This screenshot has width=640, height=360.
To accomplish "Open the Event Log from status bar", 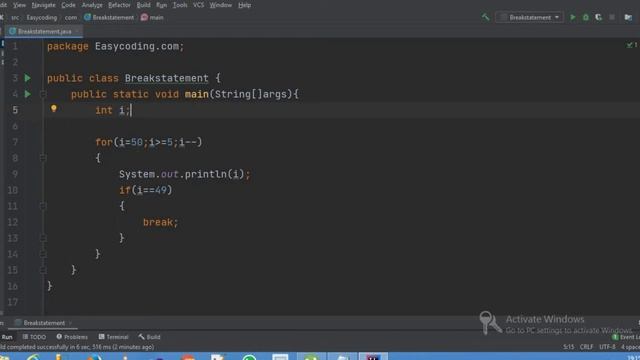I will [x=625, y=337].
